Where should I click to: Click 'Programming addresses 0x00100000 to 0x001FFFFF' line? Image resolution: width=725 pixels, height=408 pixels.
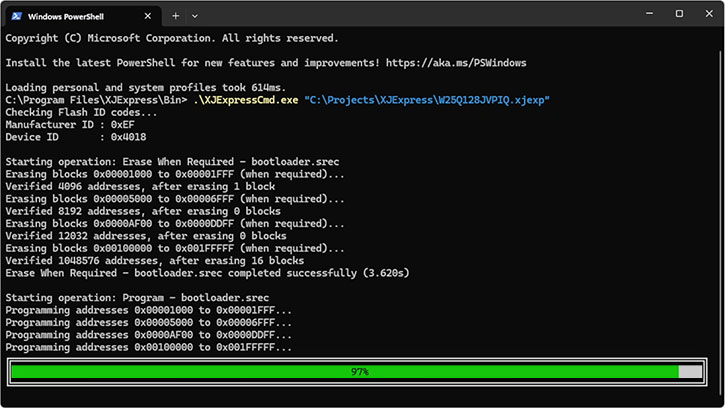tap(149, 347)
